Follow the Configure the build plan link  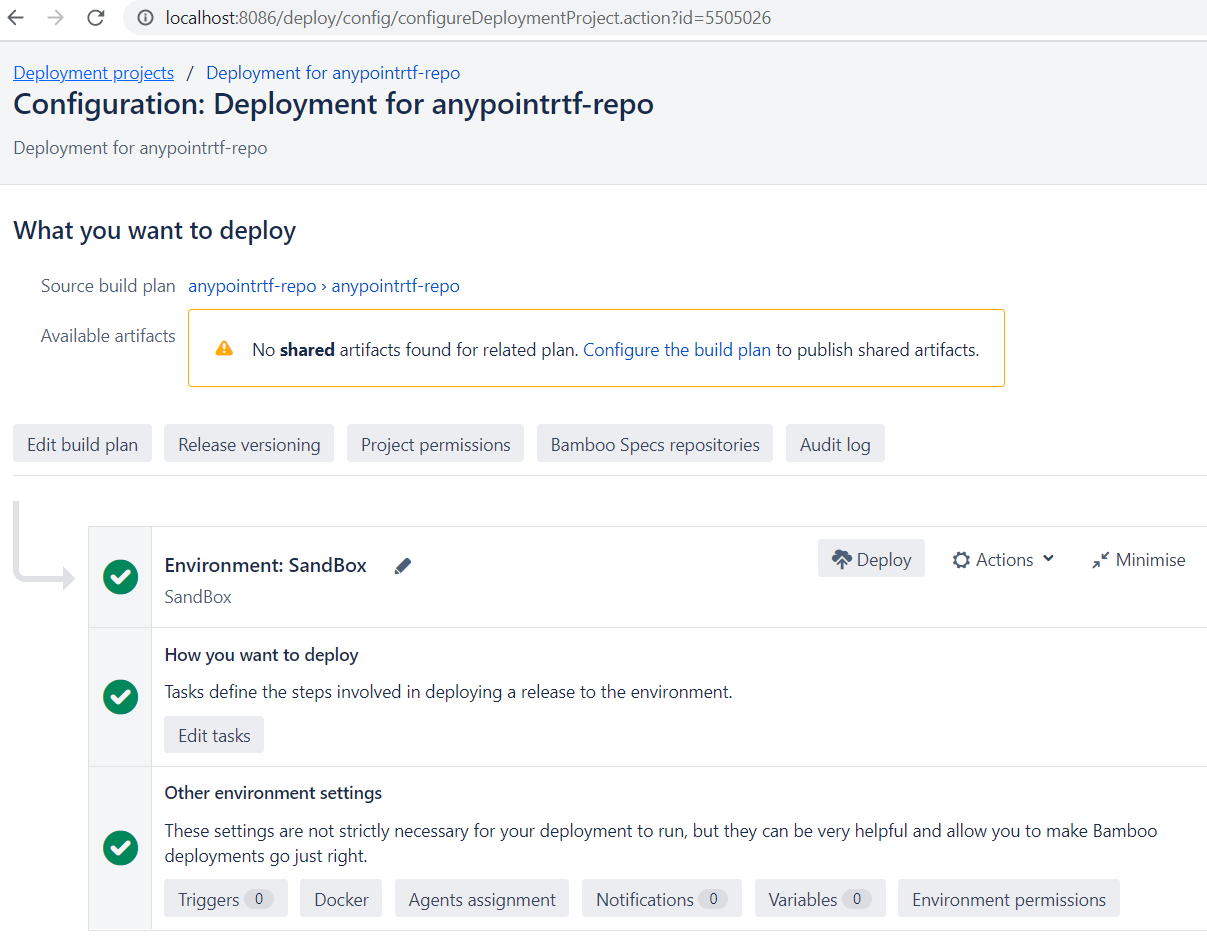pyautogui.click(x=677, y=350)
